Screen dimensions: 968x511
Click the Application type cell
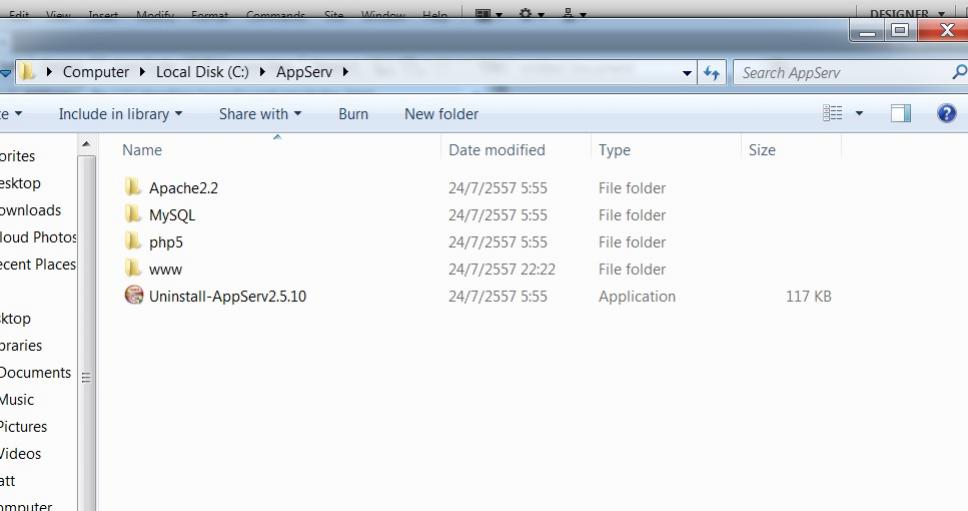pyautogui.click(x=636, y=296)
